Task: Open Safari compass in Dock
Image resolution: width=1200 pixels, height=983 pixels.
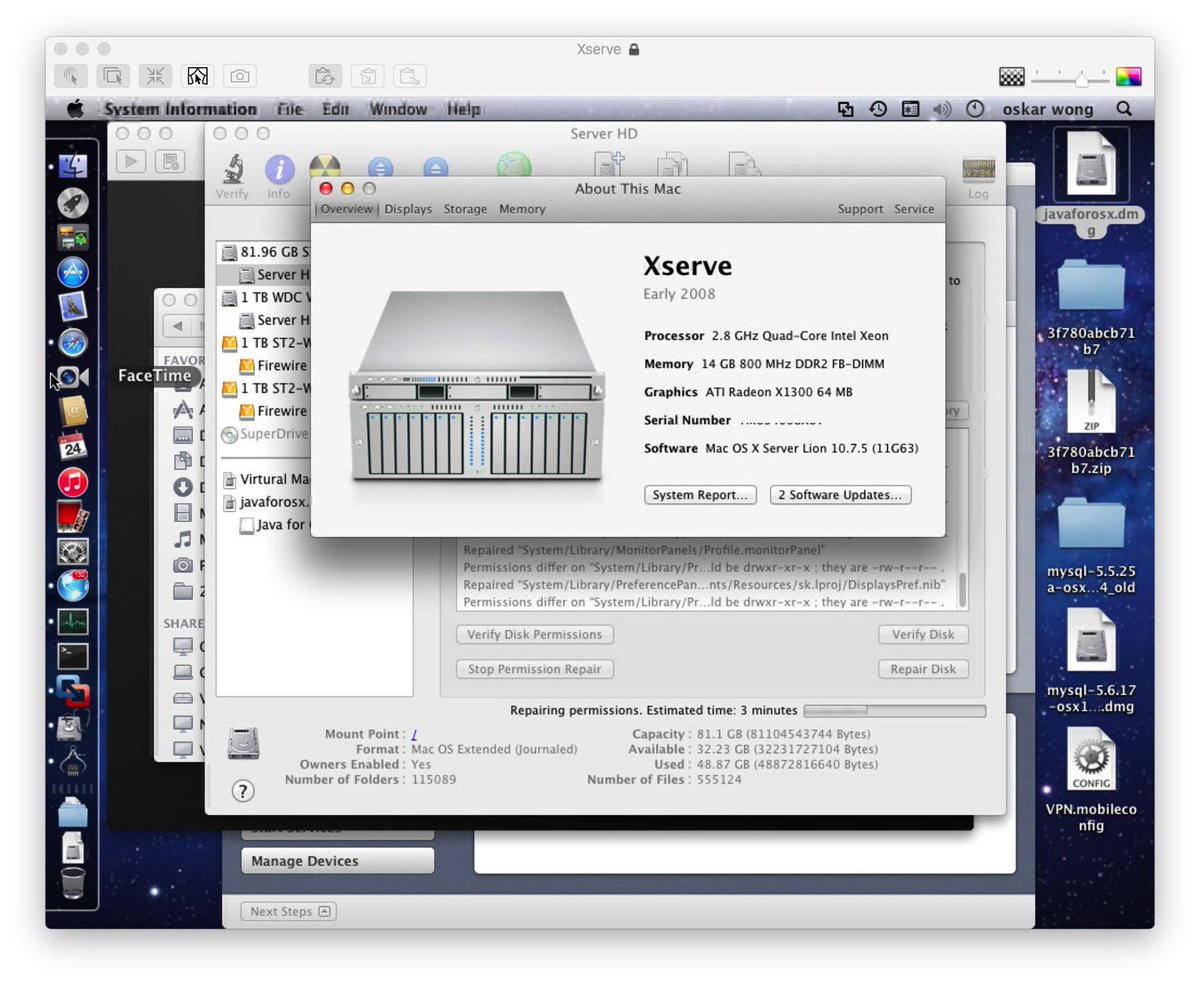Action: [73, 342]
